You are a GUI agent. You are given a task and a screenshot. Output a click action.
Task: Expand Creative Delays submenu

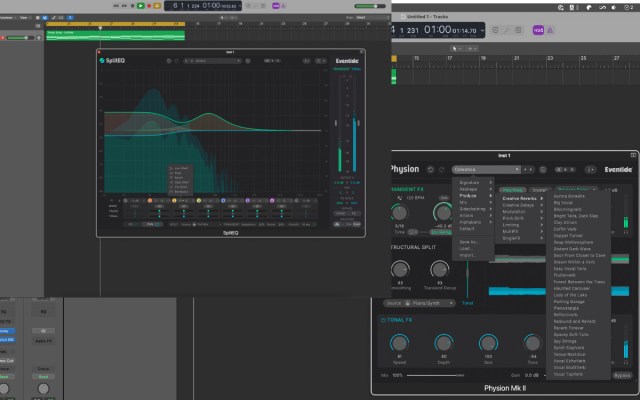522,205
